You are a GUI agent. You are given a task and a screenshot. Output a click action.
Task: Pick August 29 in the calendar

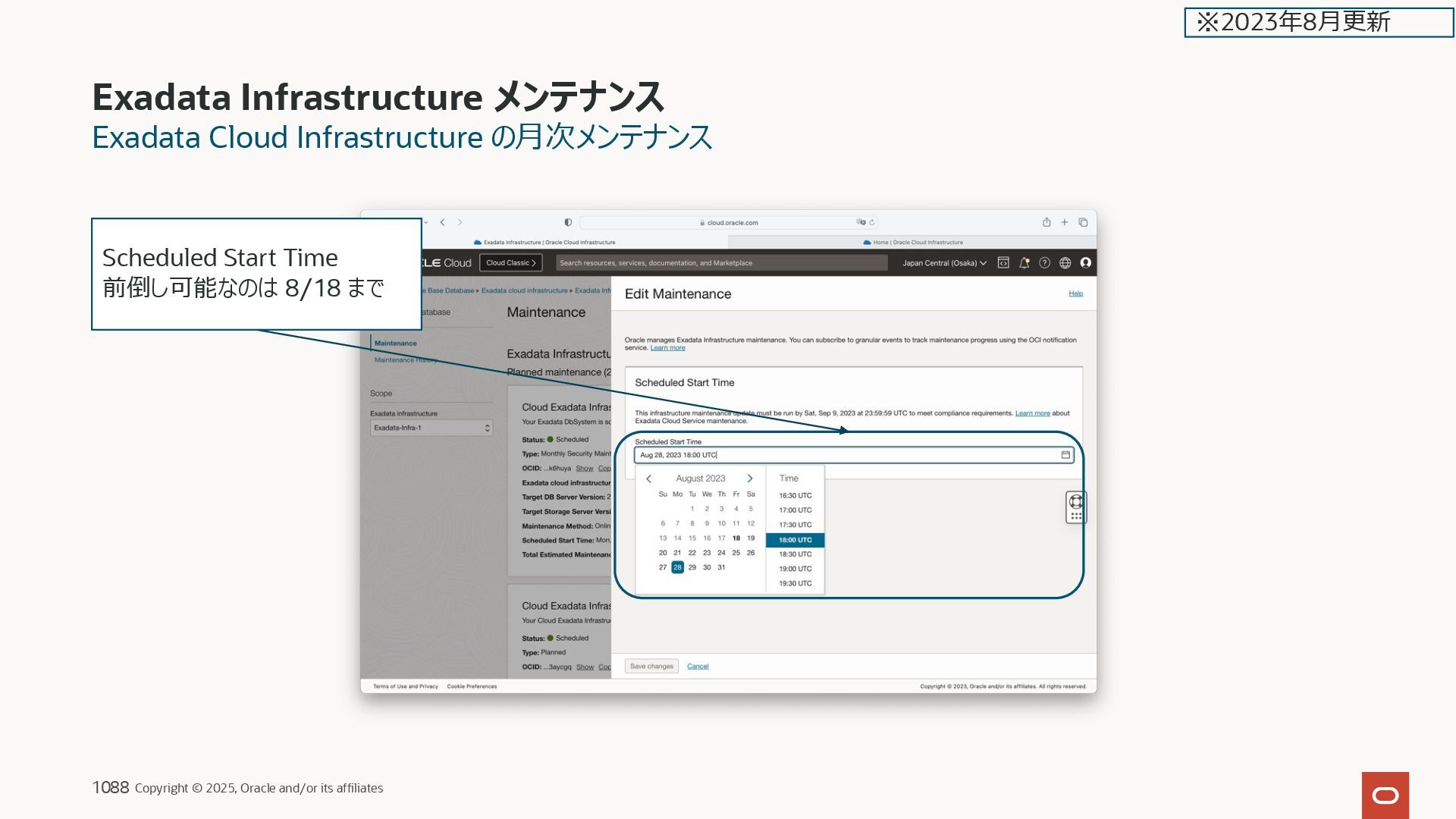(692, 567)
